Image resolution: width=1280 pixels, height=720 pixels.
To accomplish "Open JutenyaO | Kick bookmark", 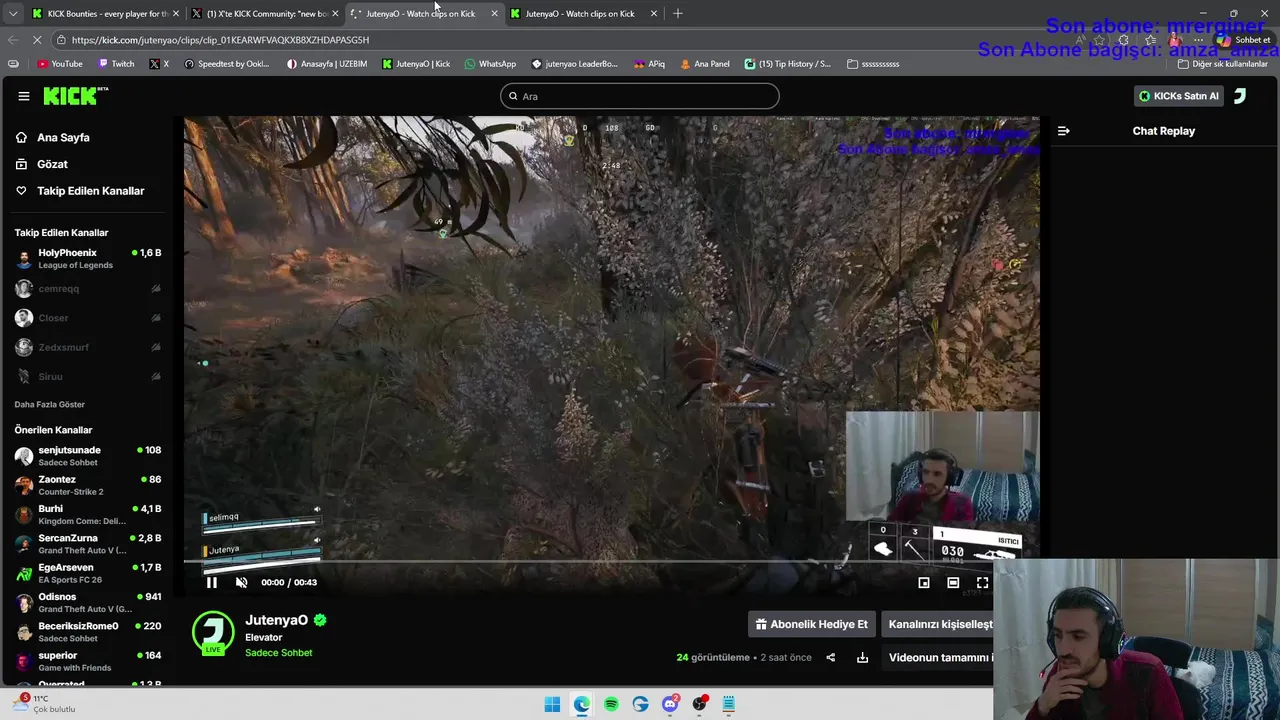I will (416, 64).
